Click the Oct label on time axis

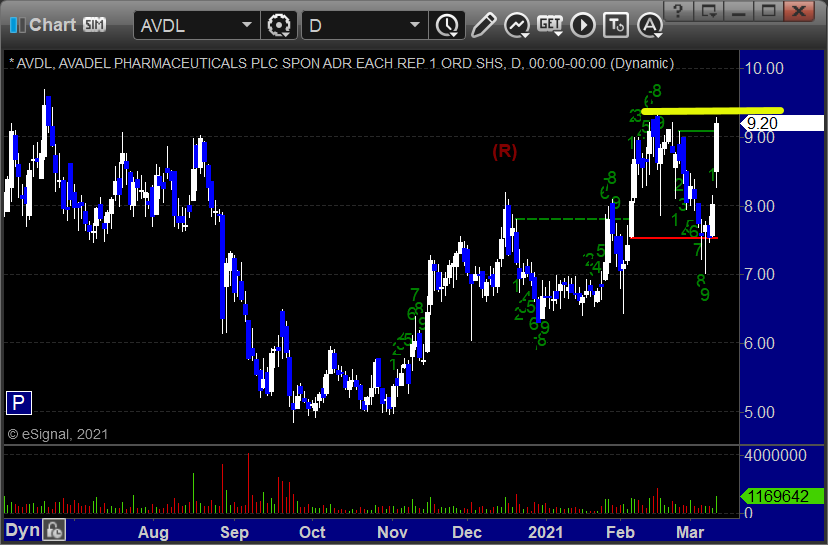(312, 532)
